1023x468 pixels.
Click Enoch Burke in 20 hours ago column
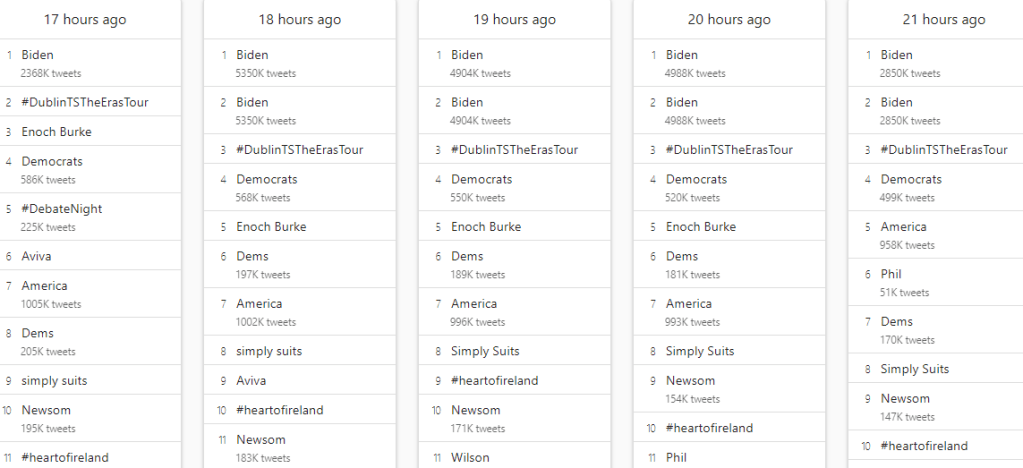[701, 227]
